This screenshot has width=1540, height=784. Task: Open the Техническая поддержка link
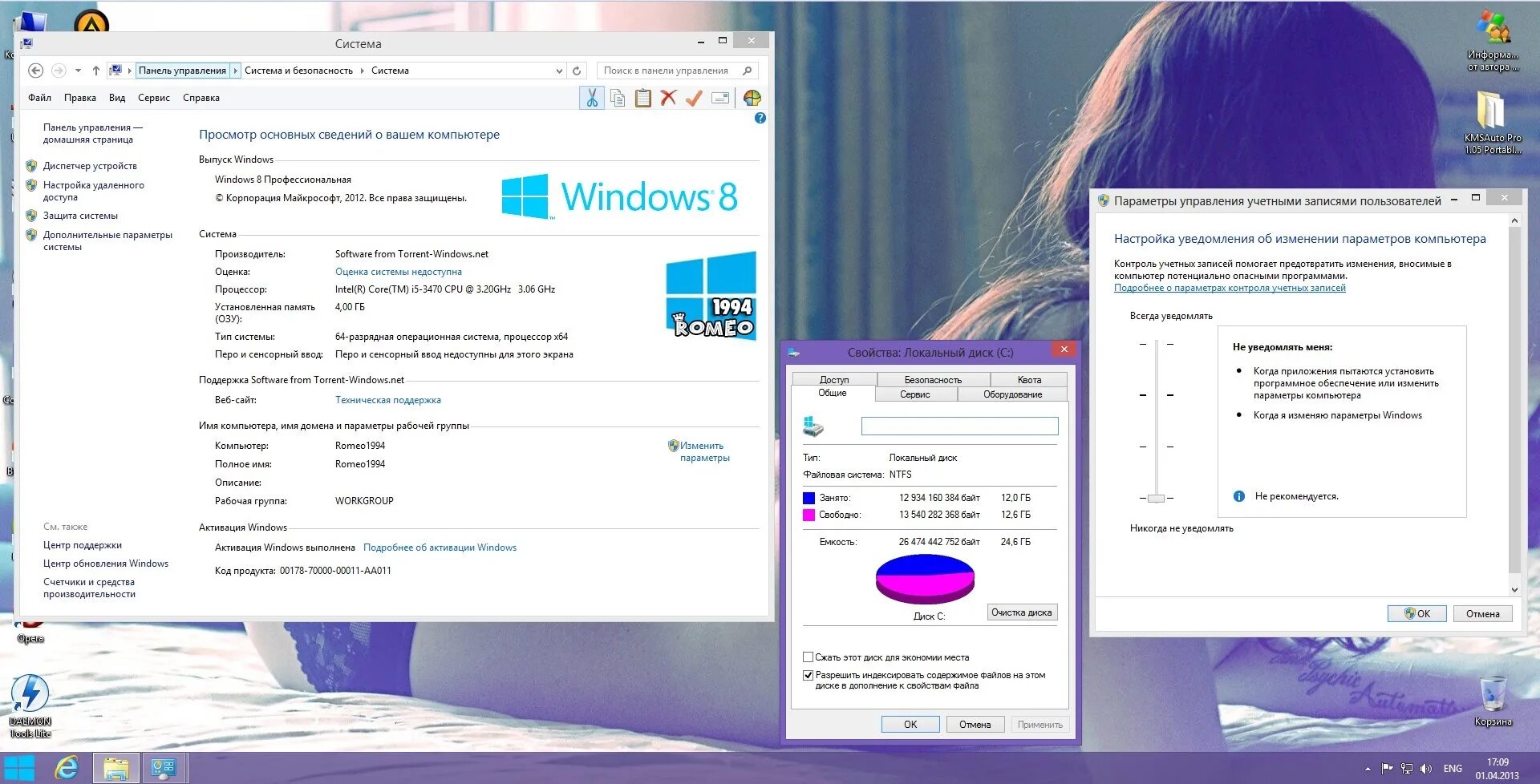pyautogui.click(x=388, y=400)
